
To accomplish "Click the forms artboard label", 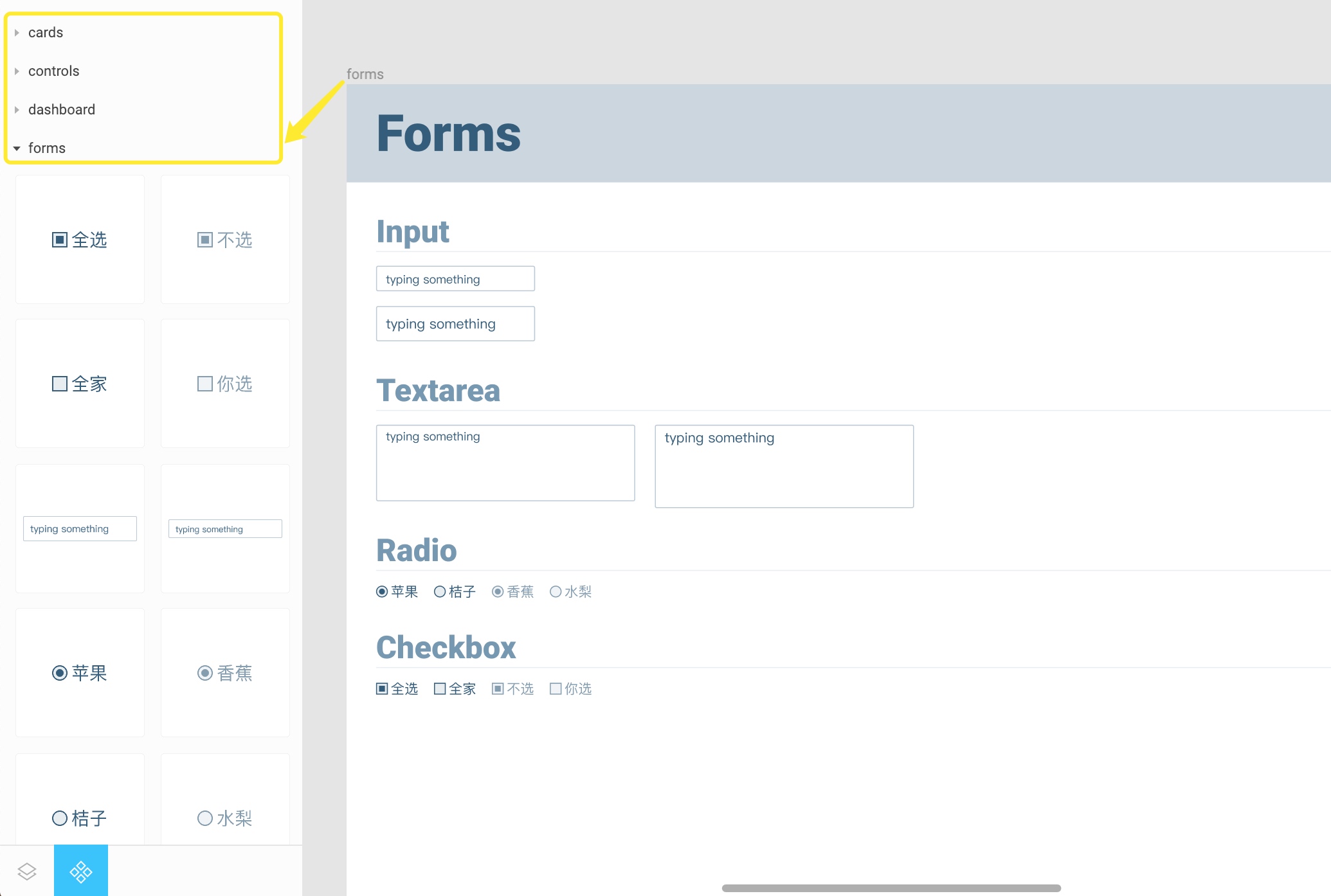I will [x=365, y=74].
